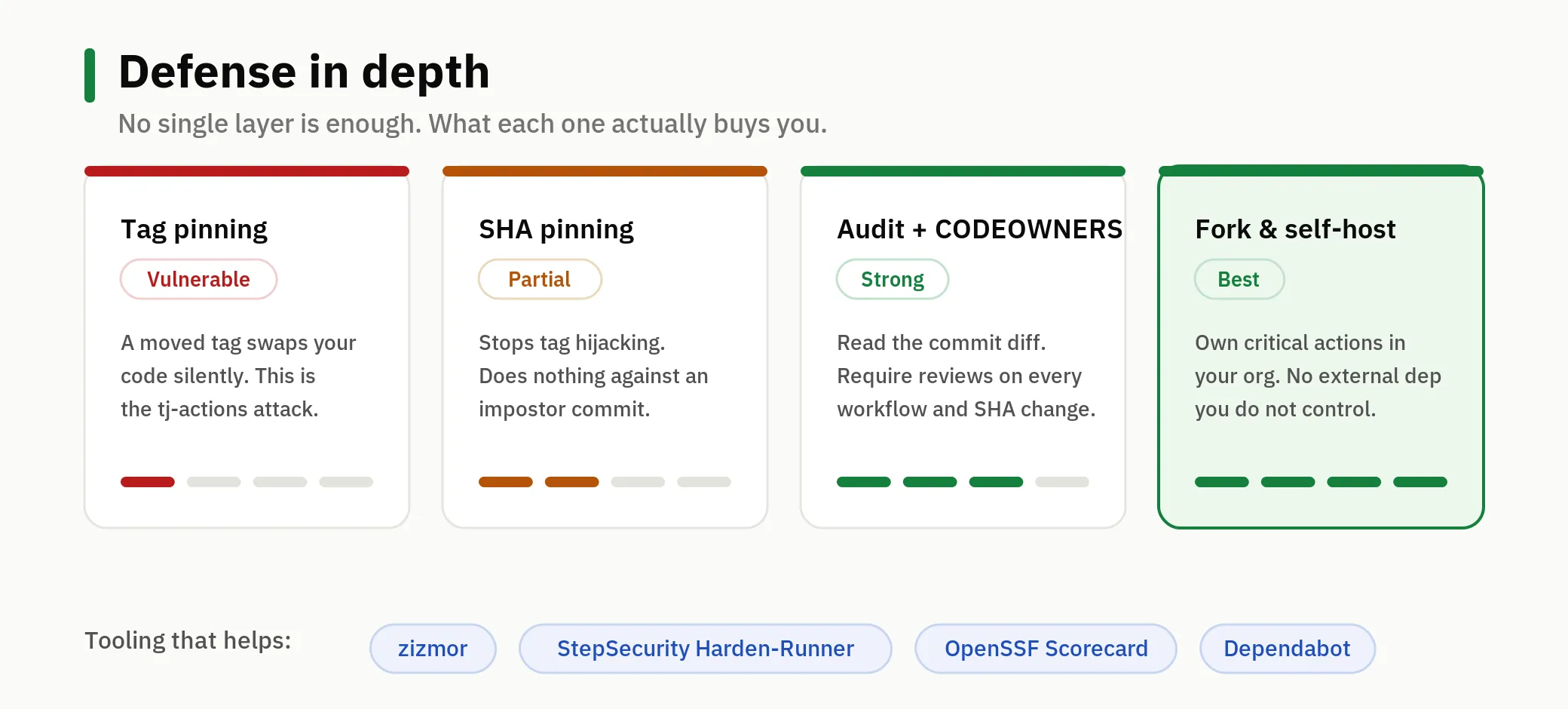The width and height of the screenshot is (1568, 709).
Task: Click text 'Own critical actions in'
Action: tap(1300, 343)
